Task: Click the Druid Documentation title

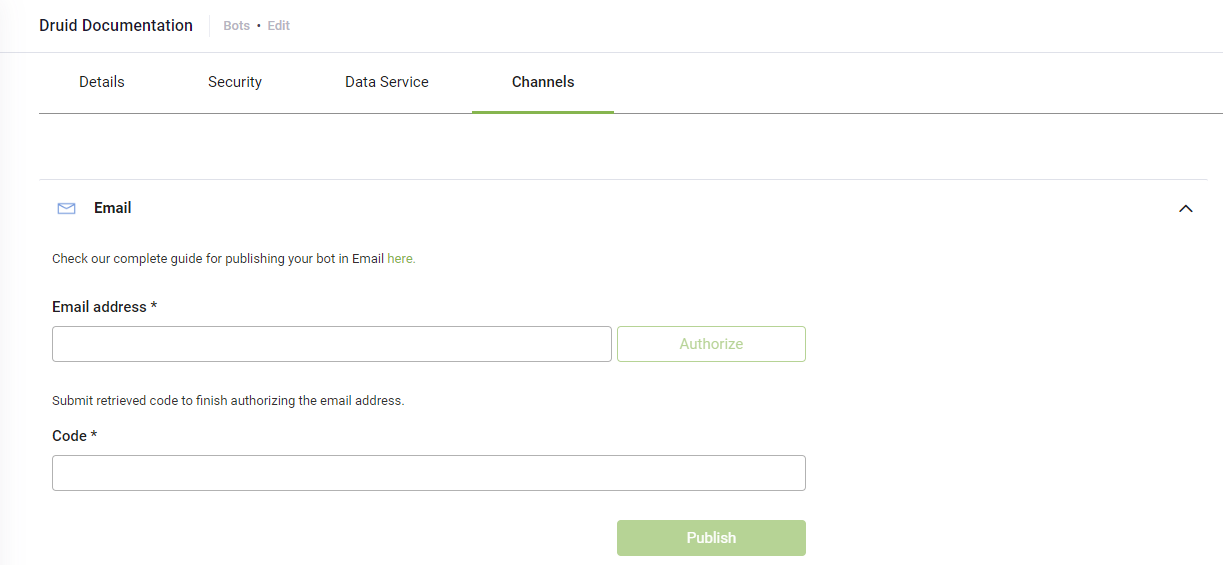Action: [x=116, y=26]
